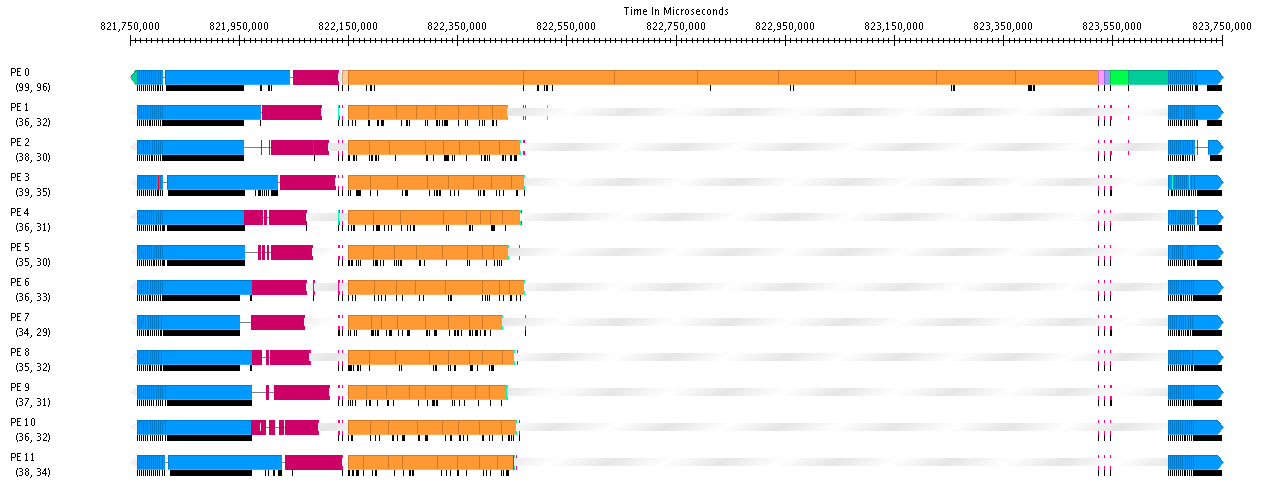Select the magenta entry block in PE 3 timeline
This screenshot has height=504, width=1262.
click(307, 182)
